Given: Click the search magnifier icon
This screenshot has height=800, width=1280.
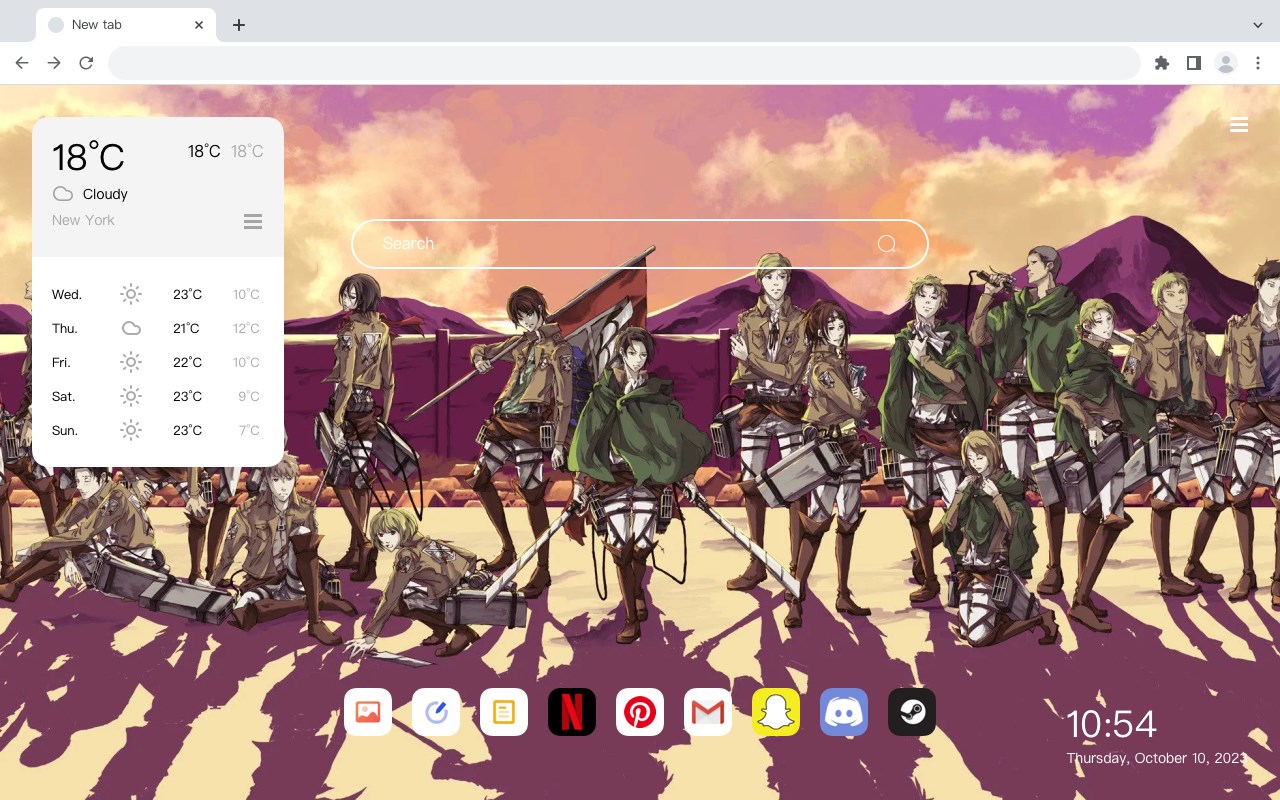Looking at the screenshot, I should (x=887, y=244).
